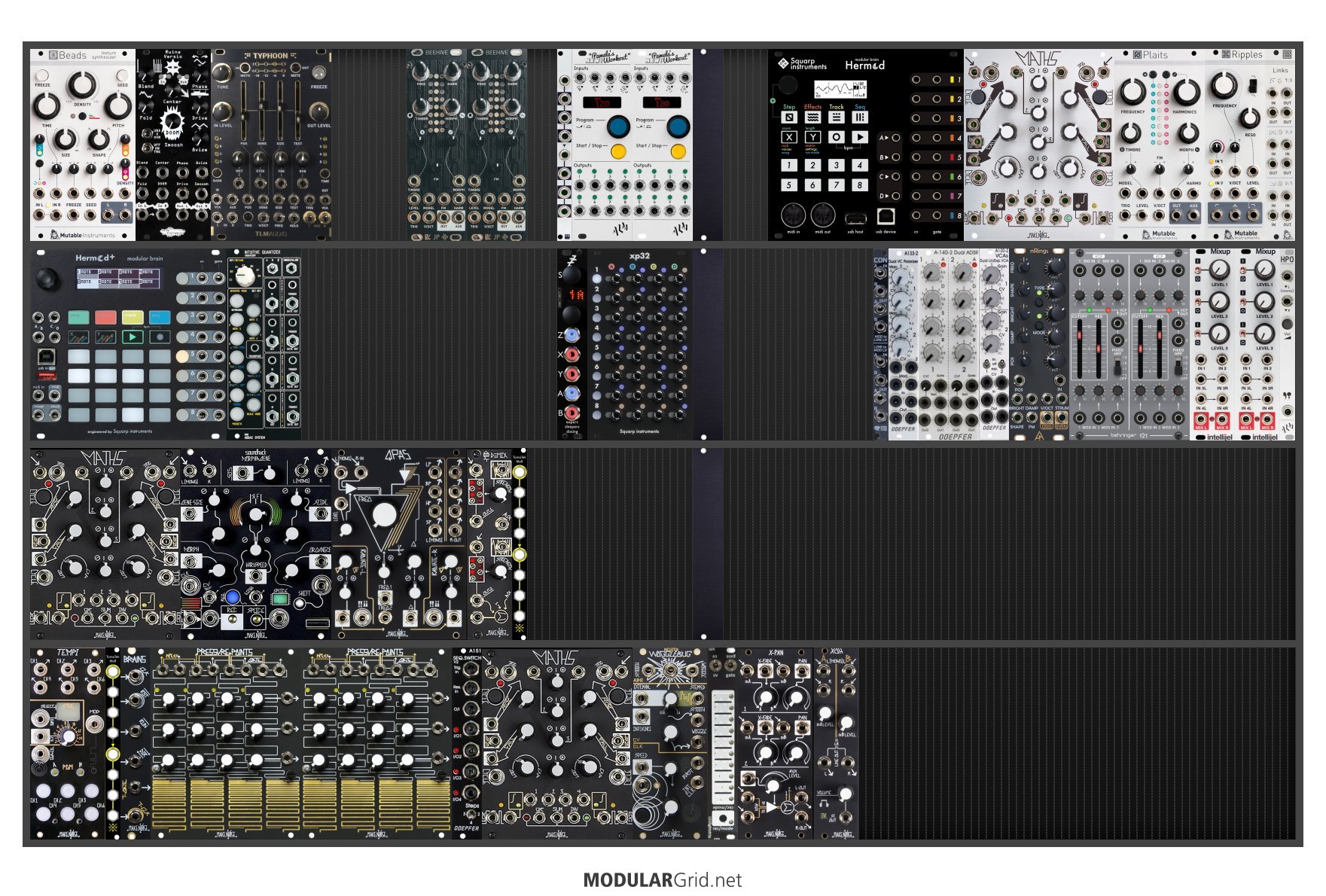
Task: Click the Step button on Hermod
Action: [x=789, y=117]
